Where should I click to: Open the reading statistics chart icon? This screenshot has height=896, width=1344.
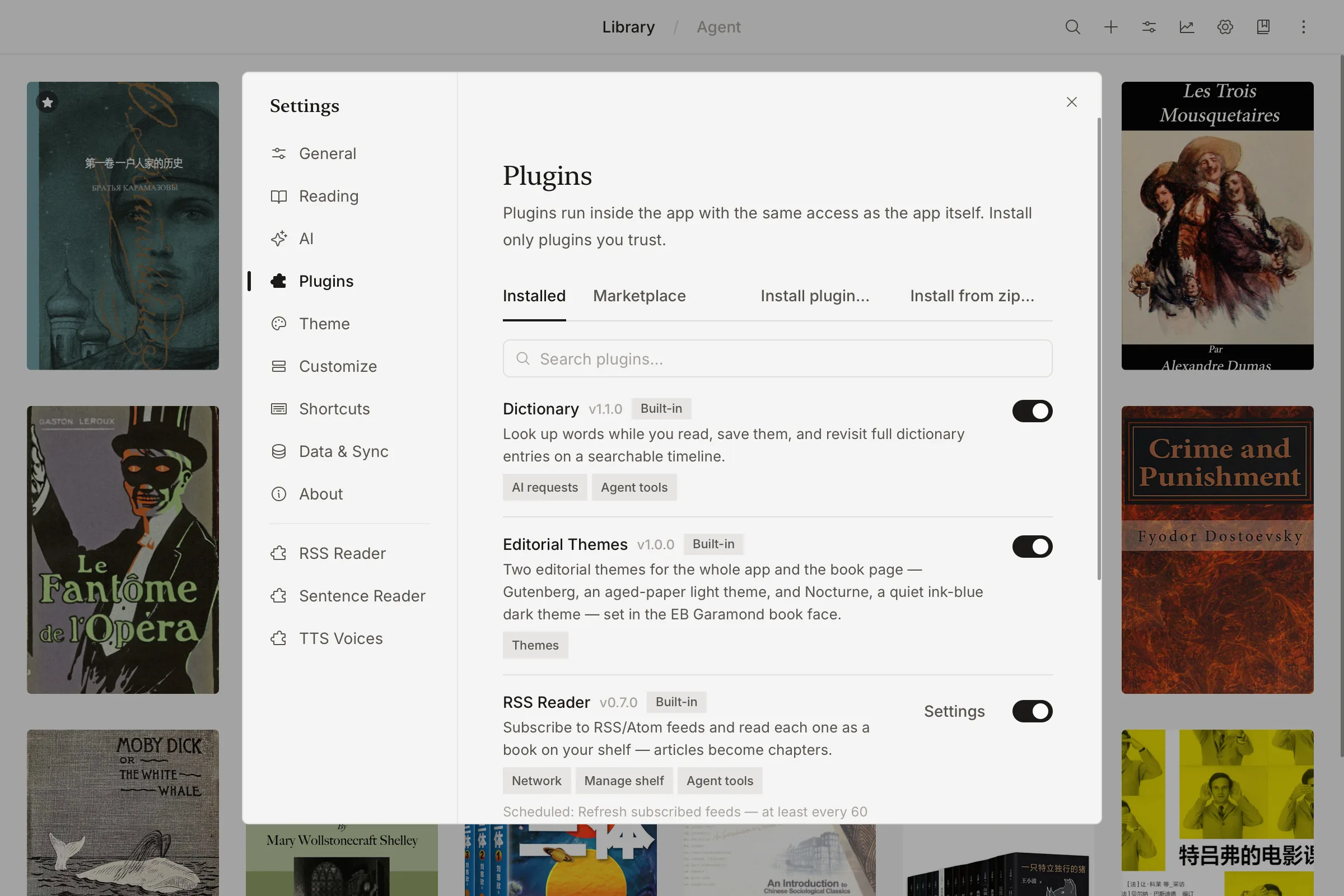(1187, 27)
